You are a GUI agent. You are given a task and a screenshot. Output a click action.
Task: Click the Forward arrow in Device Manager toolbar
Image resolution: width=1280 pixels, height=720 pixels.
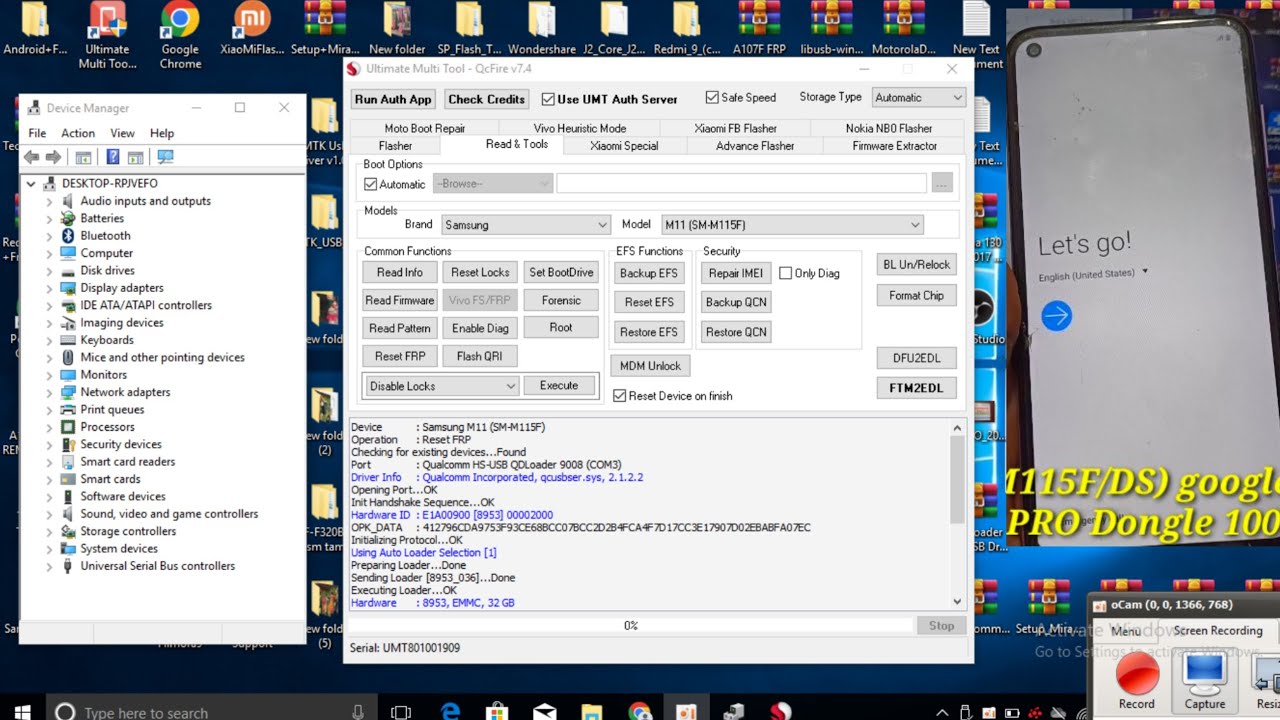53,157
